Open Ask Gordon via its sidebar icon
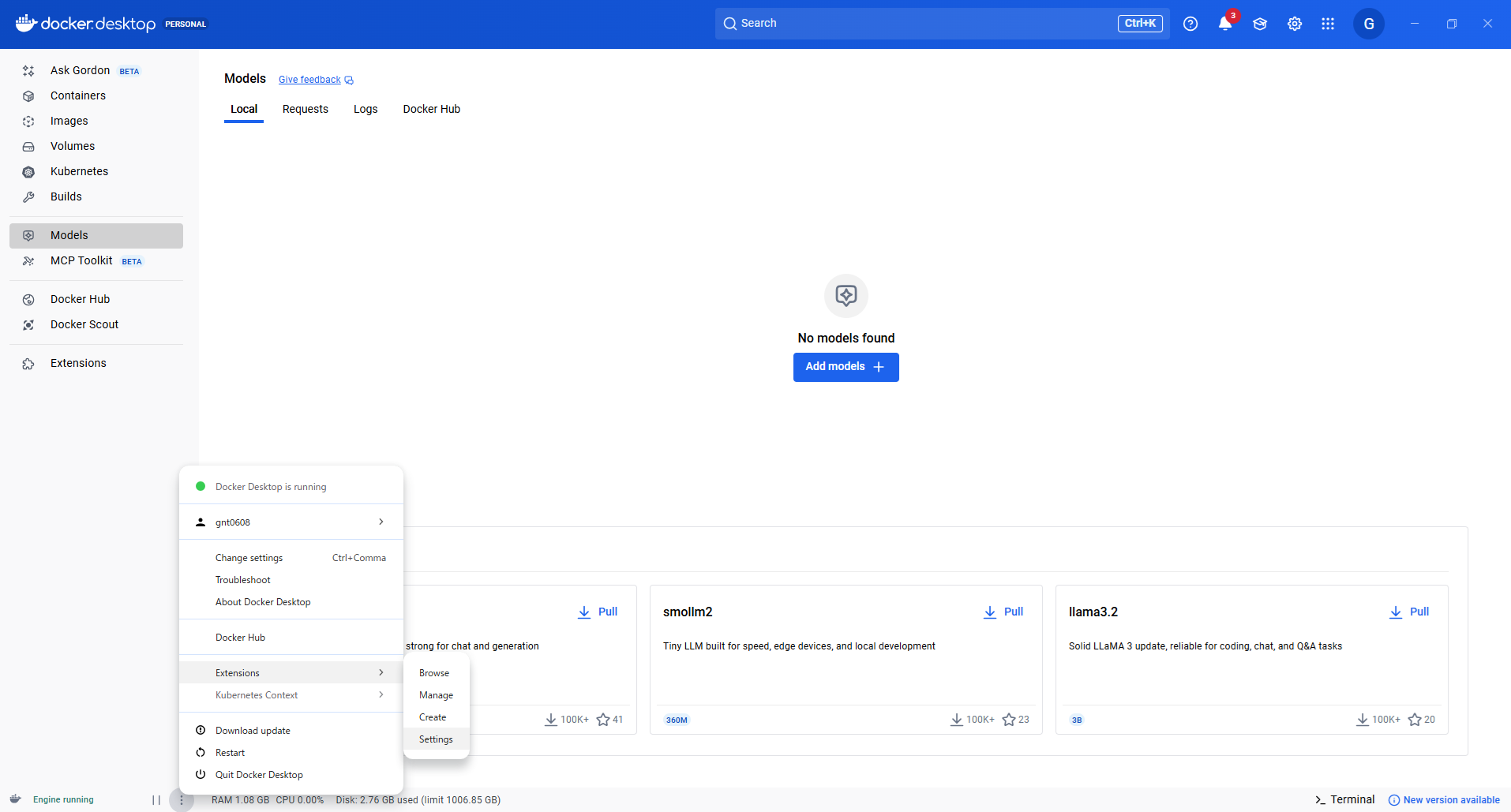Image resolution: width=1511 pixels, height=812 pixels. [28, 71]
